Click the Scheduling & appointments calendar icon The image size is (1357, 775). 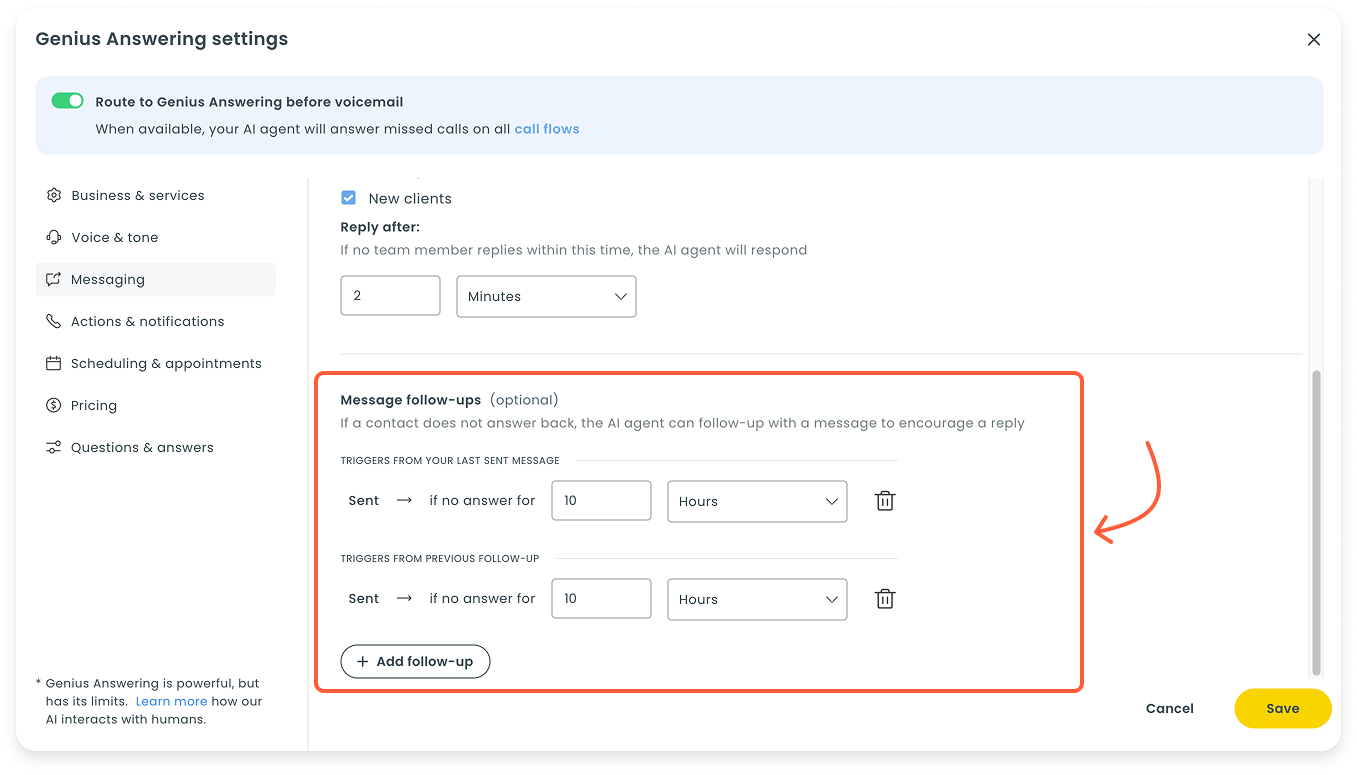[x=54, y=364]
